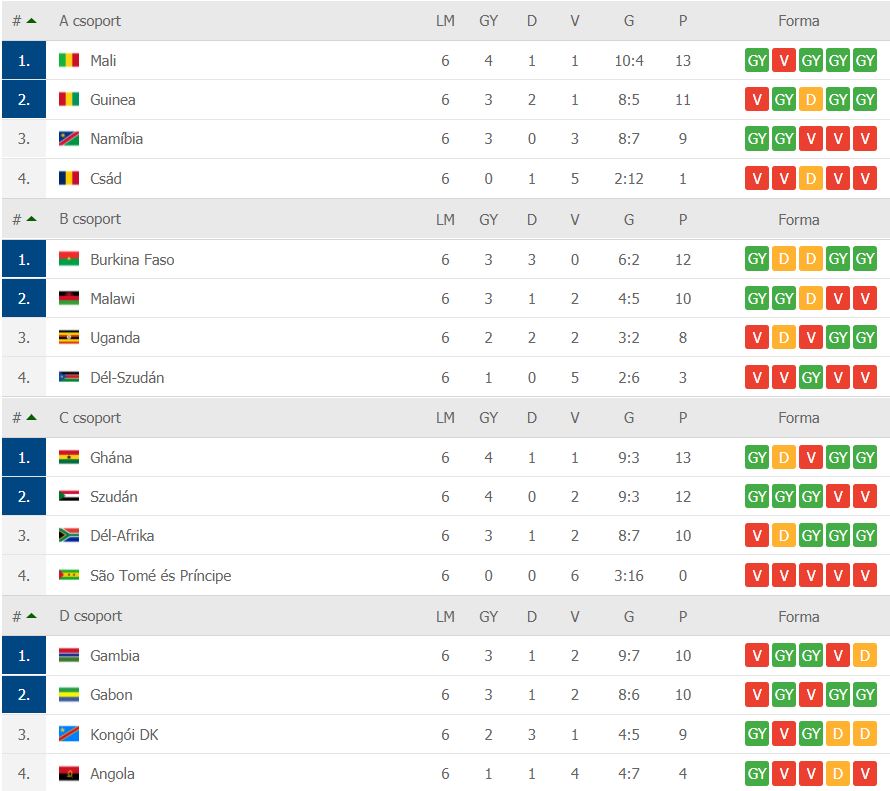890x791 pixels.
Task: Open the Kongói DK team link
Action: click(124, 735)
